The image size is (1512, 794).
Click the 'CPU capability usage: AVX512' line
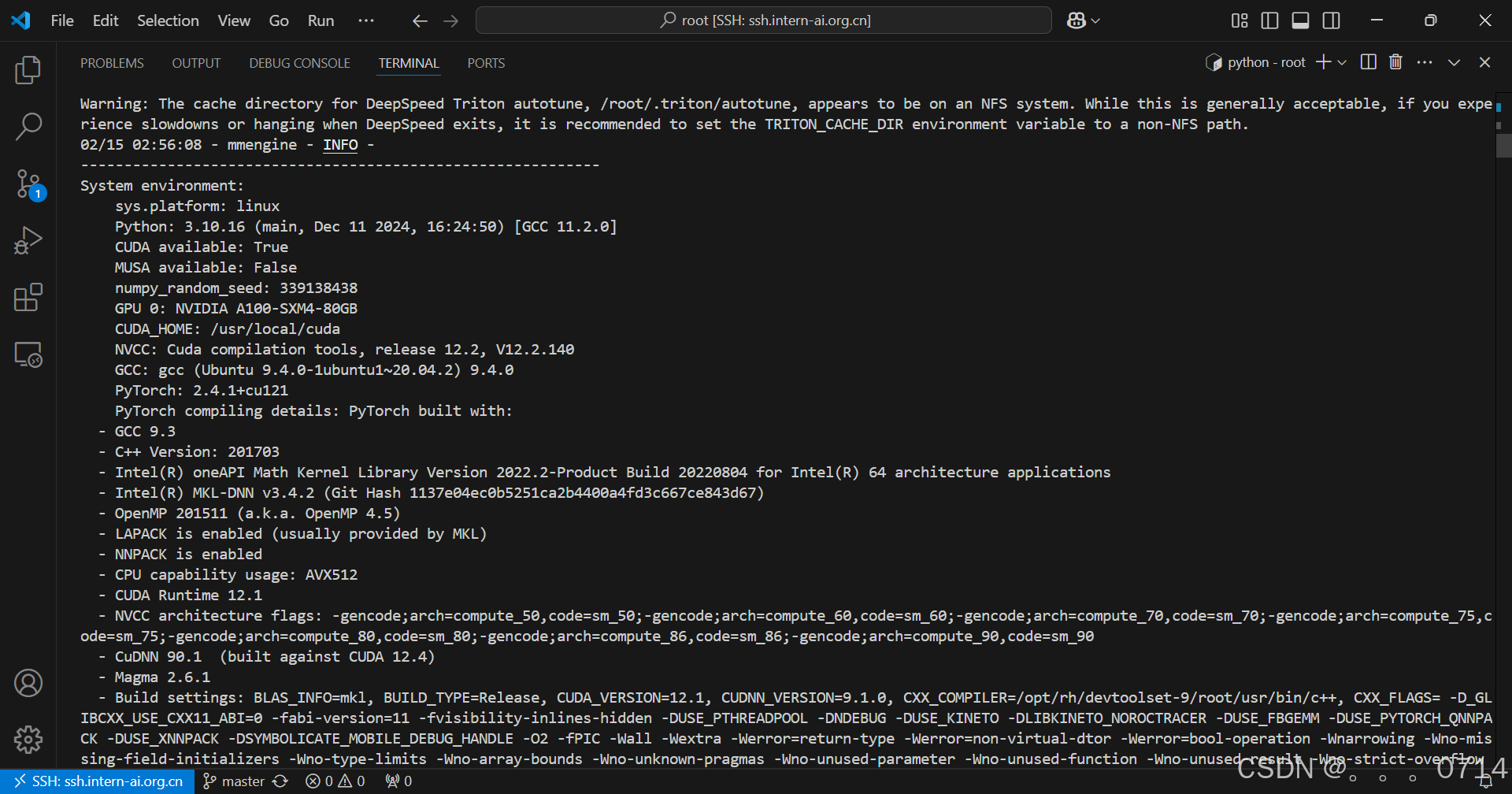pyautogui.click(x=236, y=575)
